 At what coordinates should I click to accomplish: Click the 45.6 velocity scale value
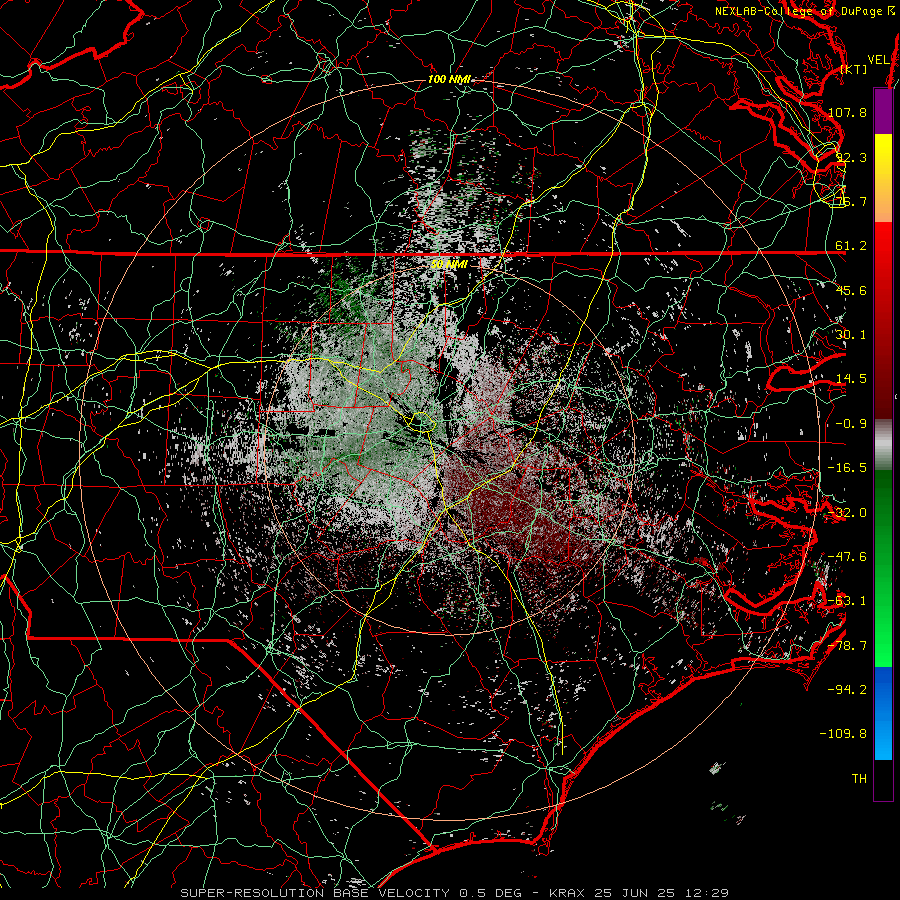tap(851, 290)
